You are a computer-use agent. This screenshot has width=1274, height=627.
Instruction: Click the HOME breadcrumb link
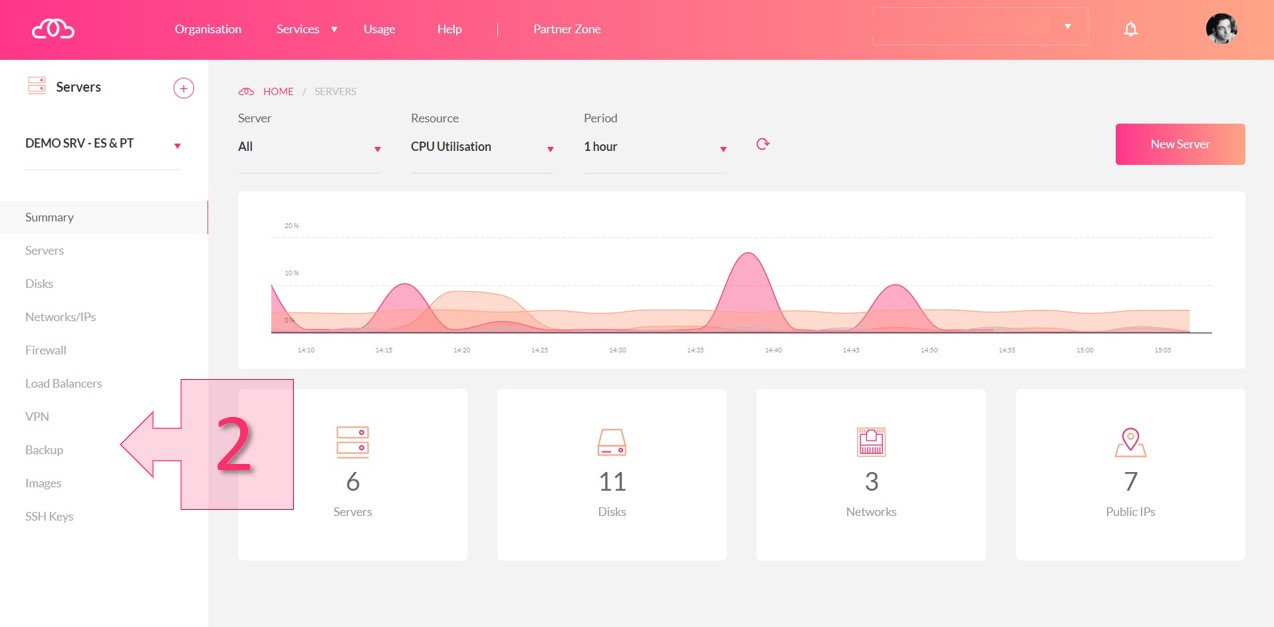[278, 92]
